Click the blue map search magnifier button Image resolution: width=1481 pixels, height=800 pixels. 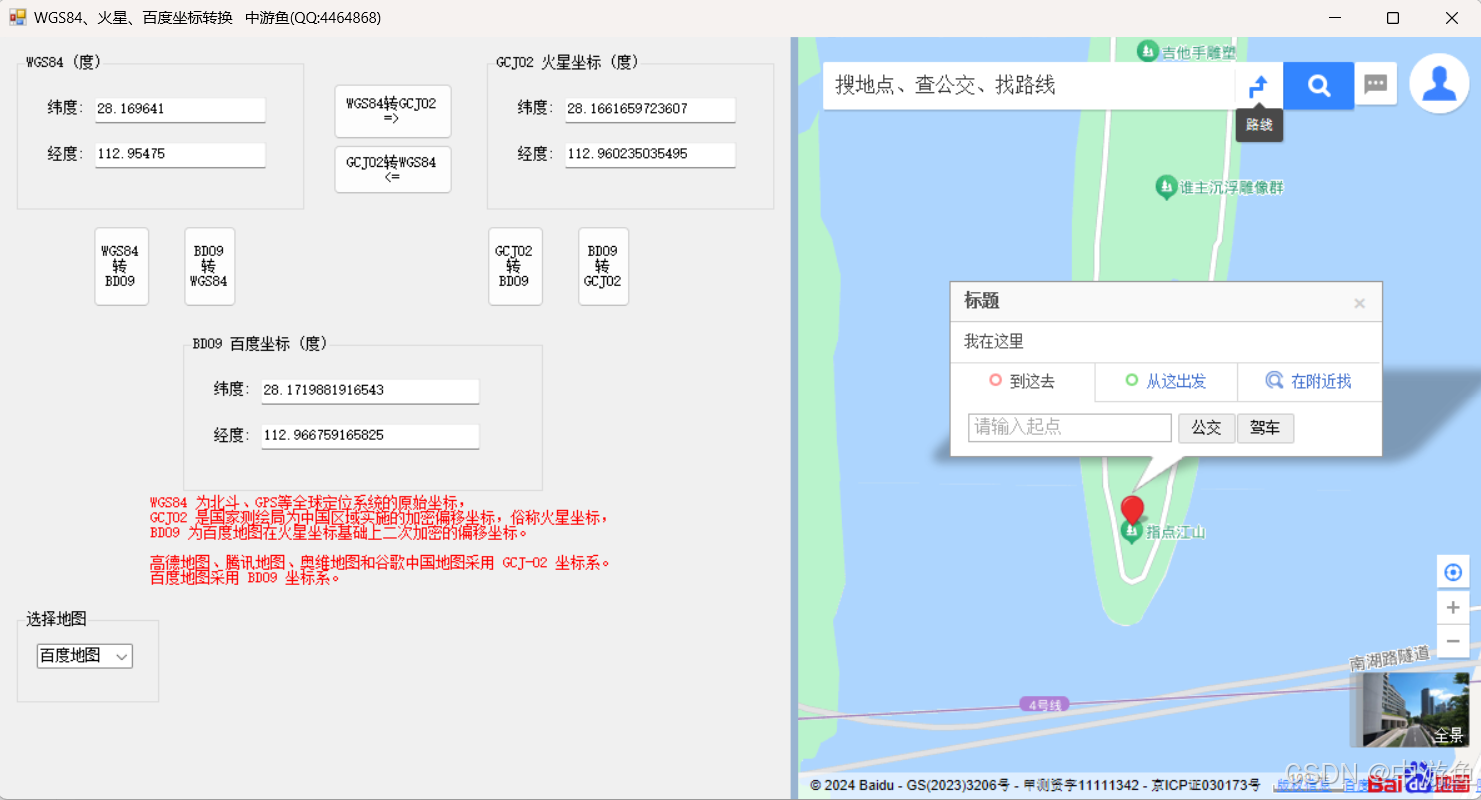pos(1318,86)
